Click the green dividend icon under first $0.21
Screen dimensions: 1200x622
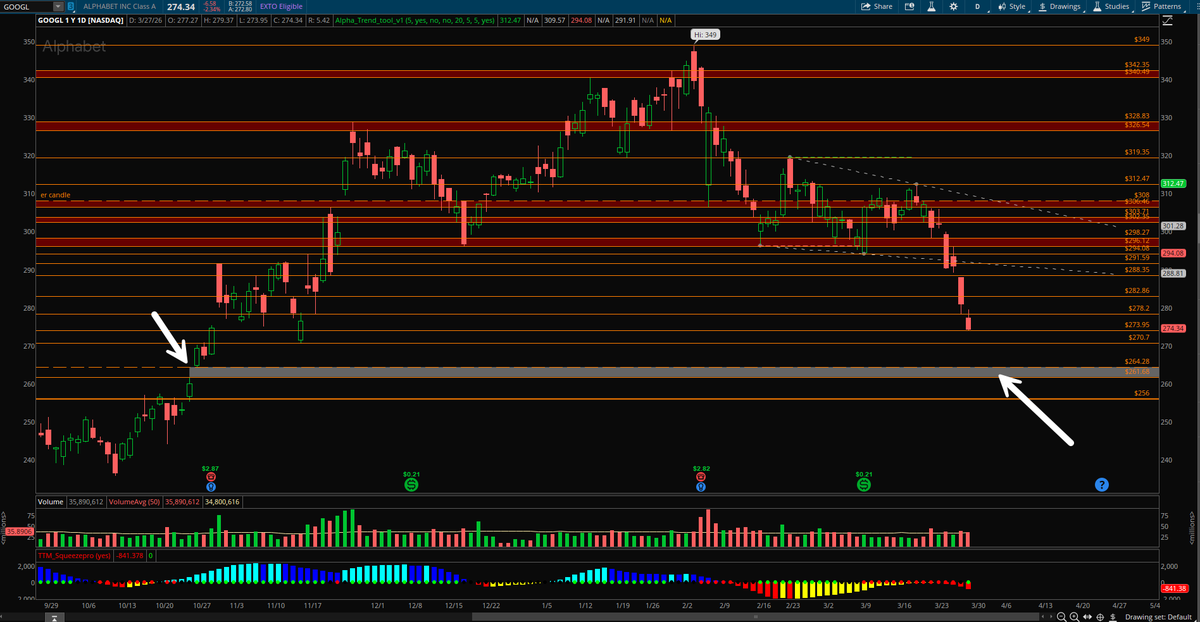pyautogui.click(x=411, y=484)
